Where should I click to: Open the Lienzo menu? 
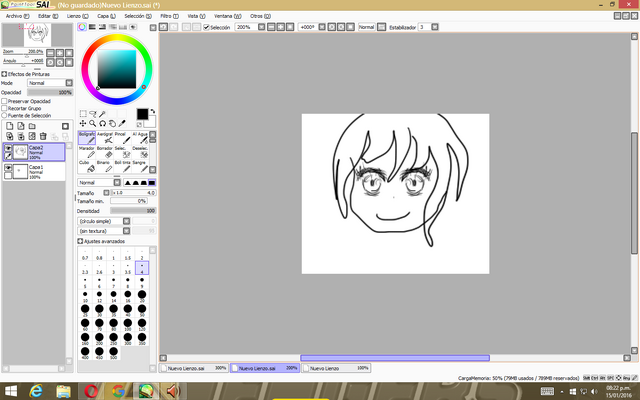(x=78, y=16)
